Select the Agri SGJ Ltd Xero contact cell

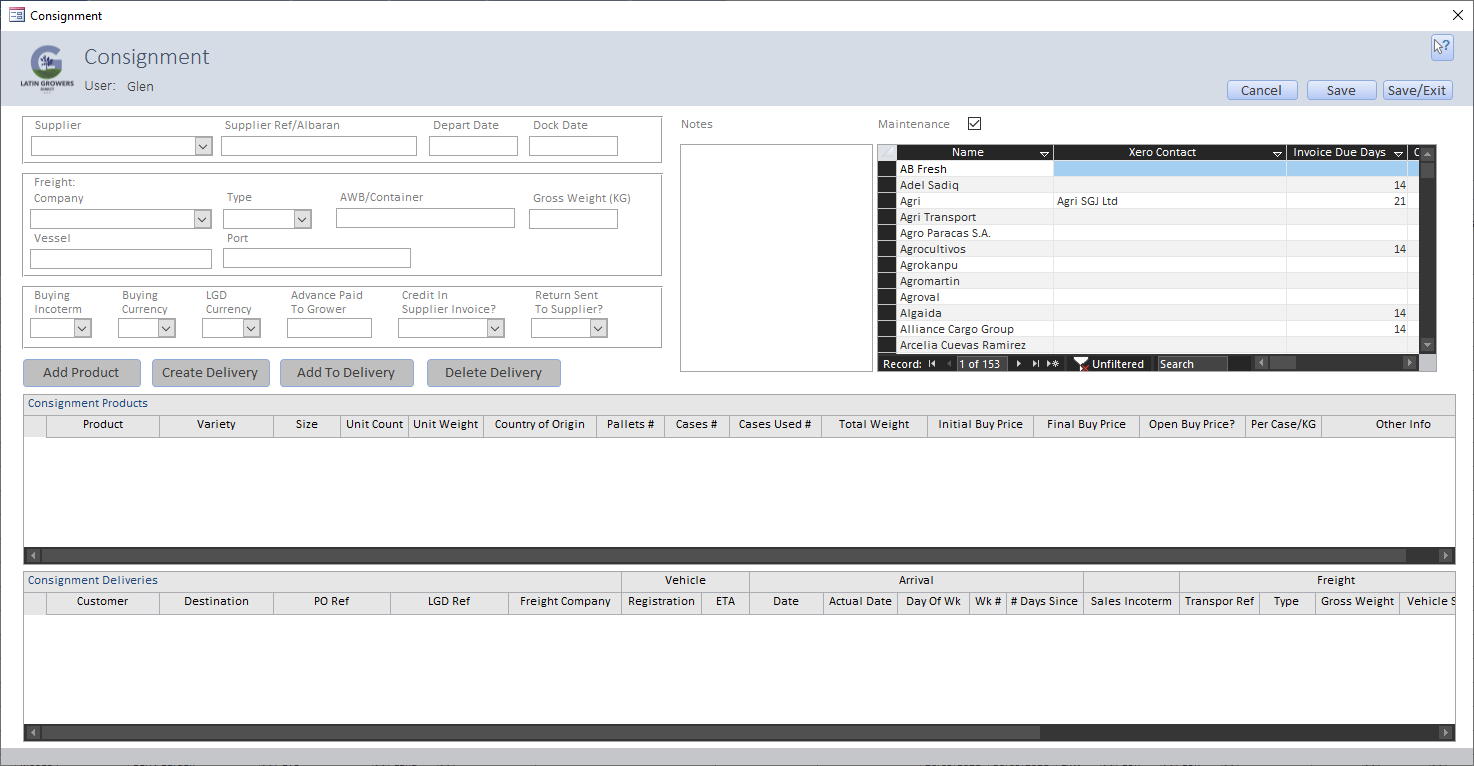1169,201
